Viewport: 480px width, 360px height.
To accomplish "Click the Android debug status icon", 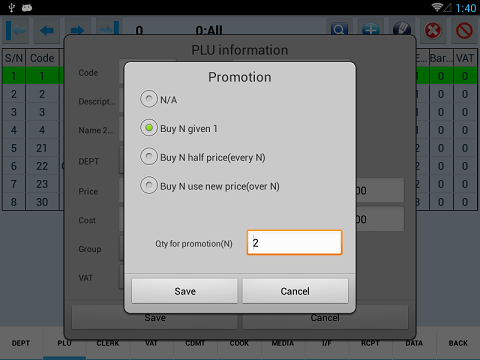I will (x=27, y=7).
